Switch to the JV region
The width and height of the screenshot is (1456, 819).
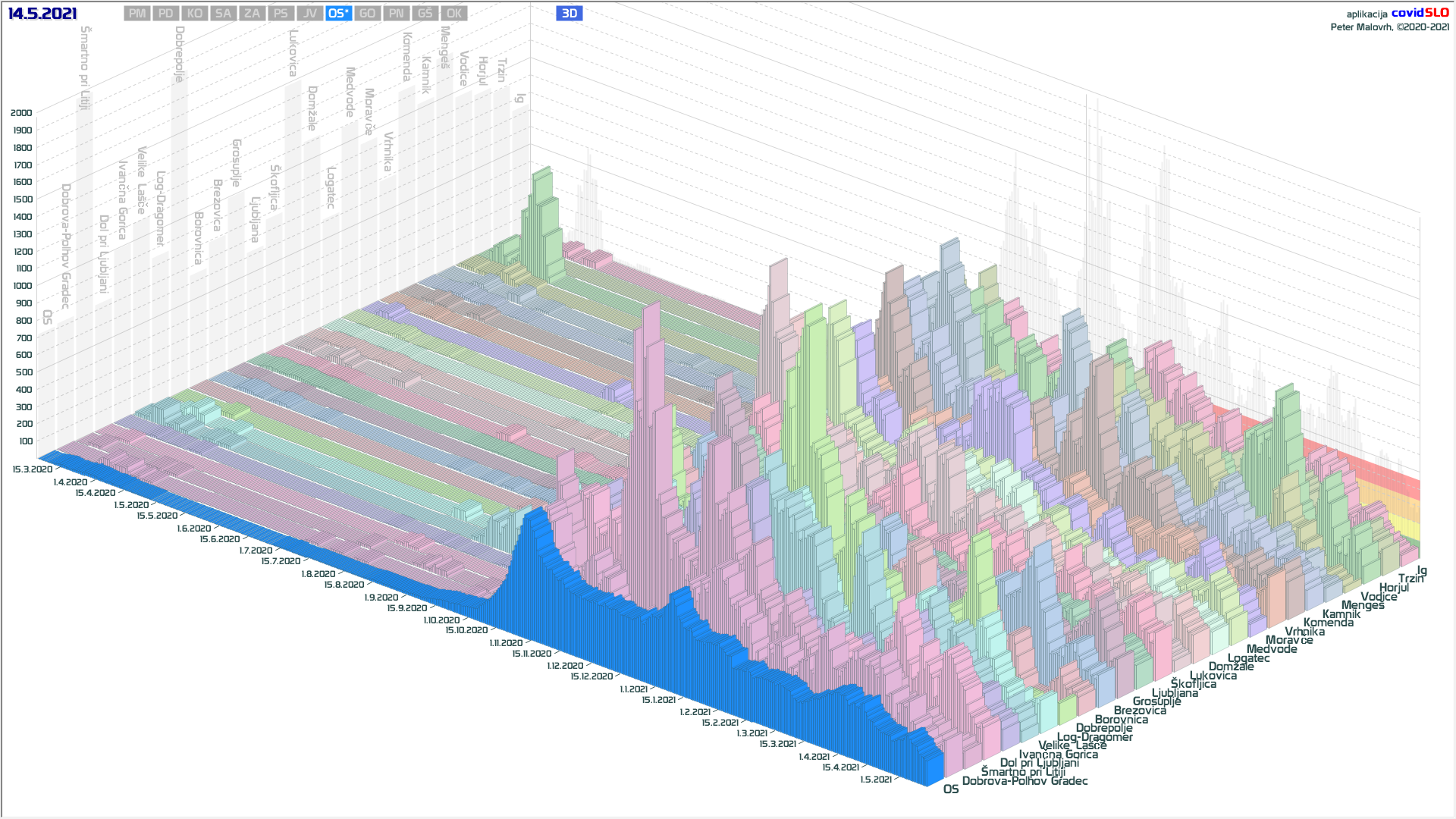pyautogui.click(x=309, y=14)
